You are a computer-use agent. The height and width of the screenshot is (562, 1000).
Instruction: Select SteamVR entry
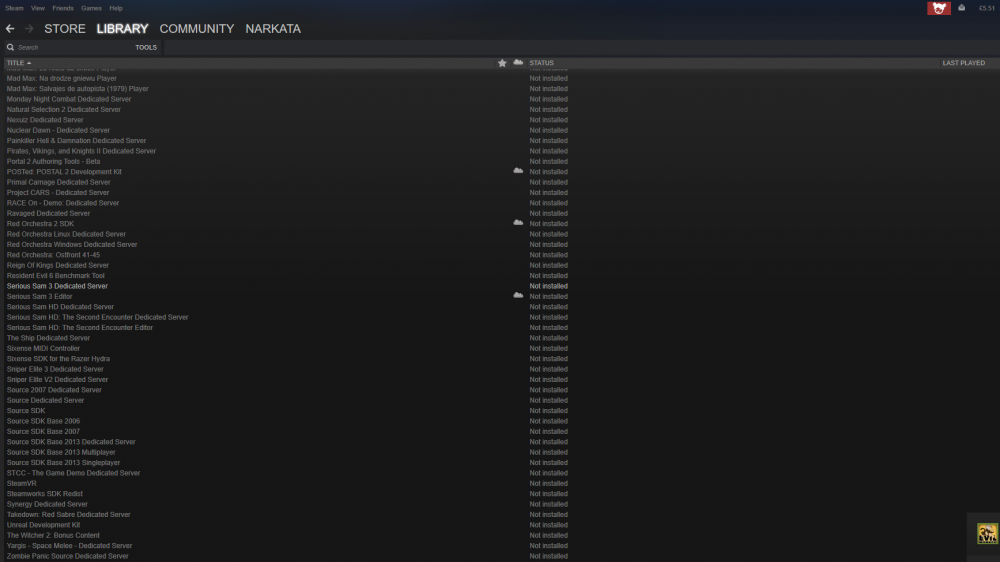point(22,484)
